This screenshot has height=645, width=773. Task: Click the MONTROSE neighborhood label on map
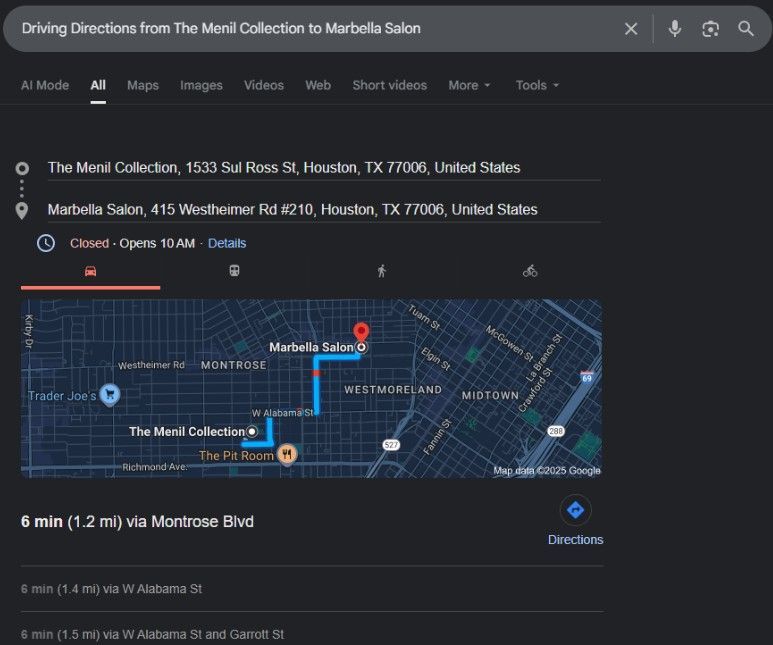click(234, 365)
